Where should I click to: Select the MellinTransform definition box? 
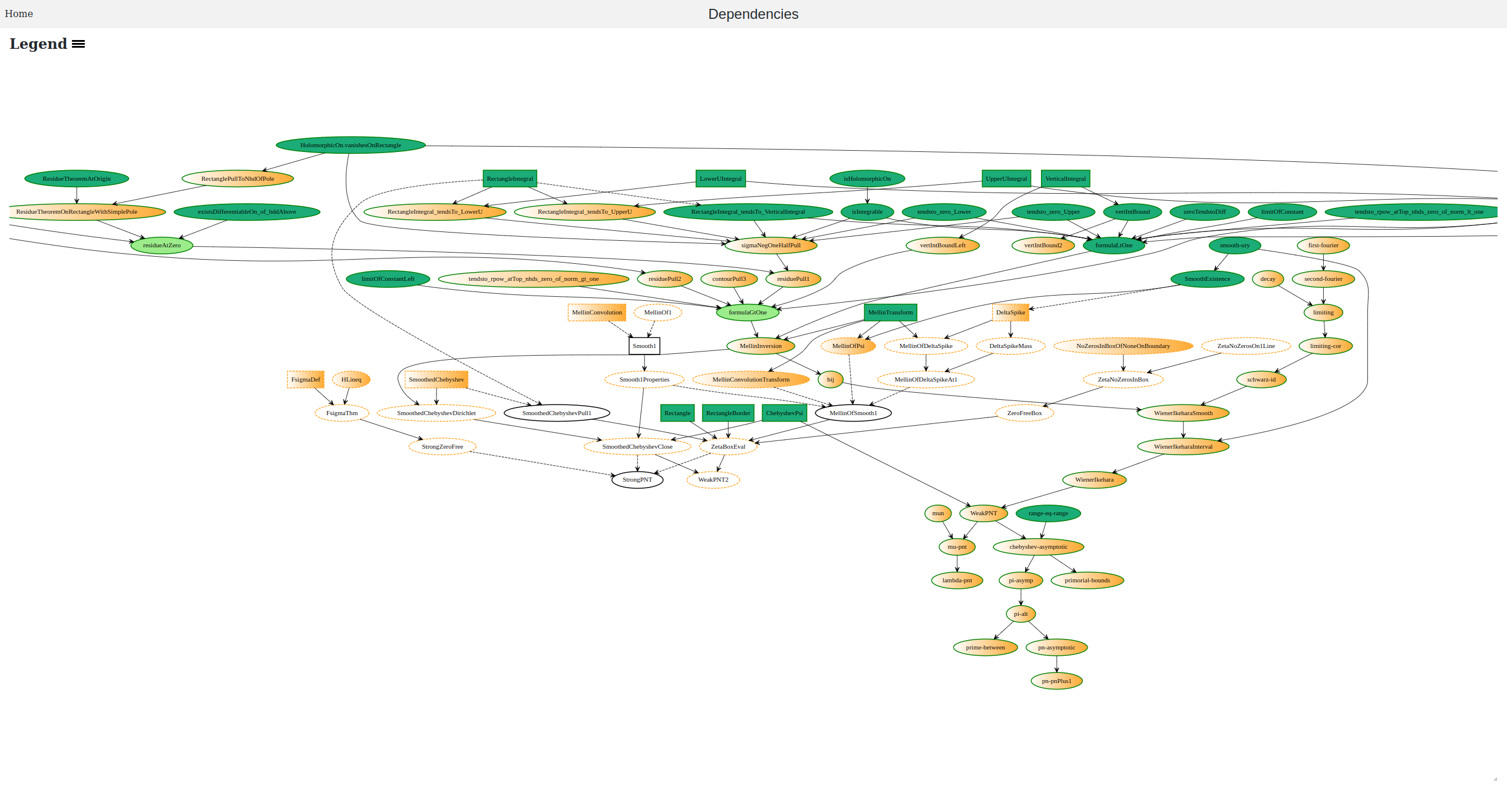pos(890,313)
